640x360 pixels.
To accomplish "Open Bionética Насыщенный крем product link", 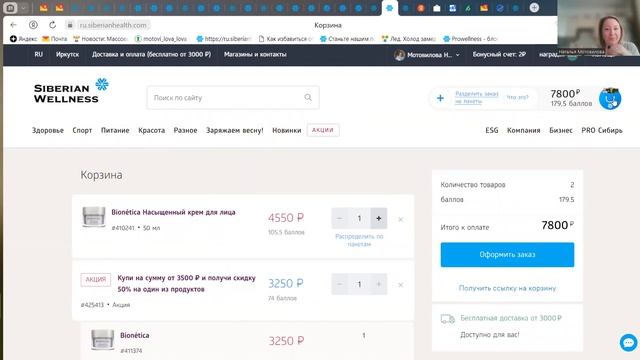I will 173,212.
